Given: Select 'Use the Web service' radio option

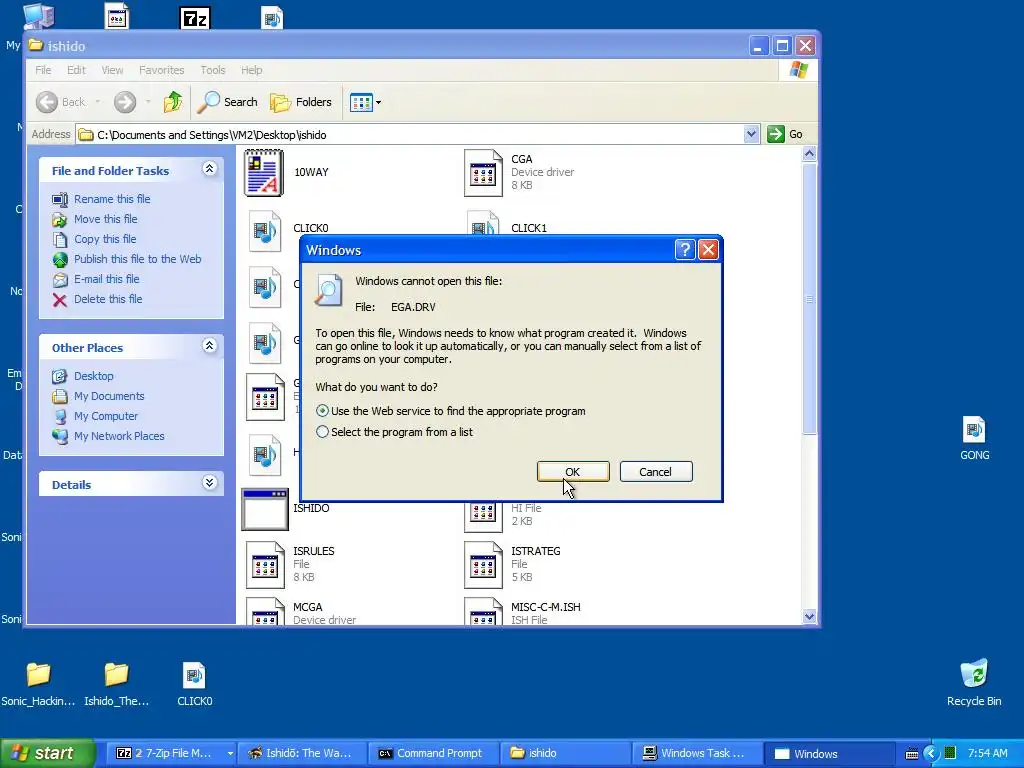Looking at the screenshot, I should tap(322, 411).
